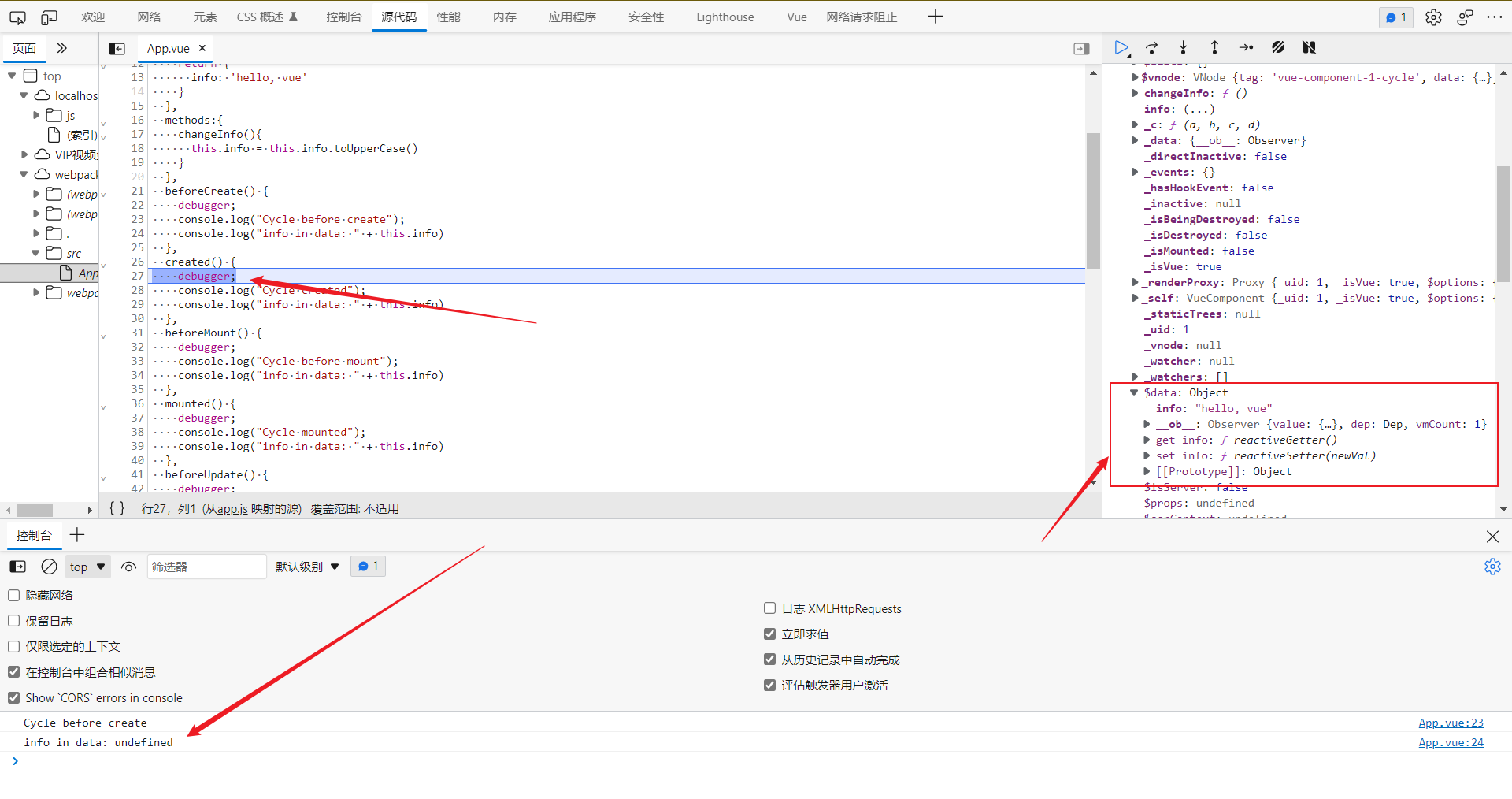
Task: Step out of current function
Action: pos(1214,48)
